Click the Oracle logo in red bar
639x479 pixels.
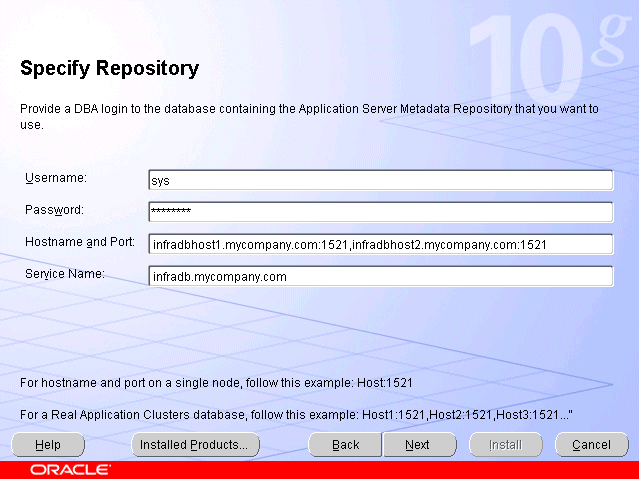point(70,470)
